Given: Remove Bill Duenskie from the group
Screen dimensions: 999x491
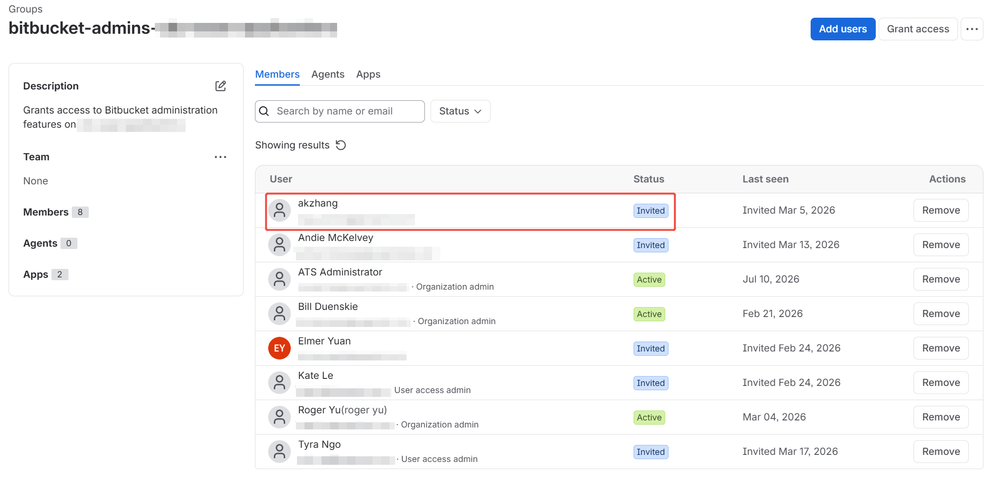Looking at the screenshot, I should pyautogui.click(x=941, y=314).
